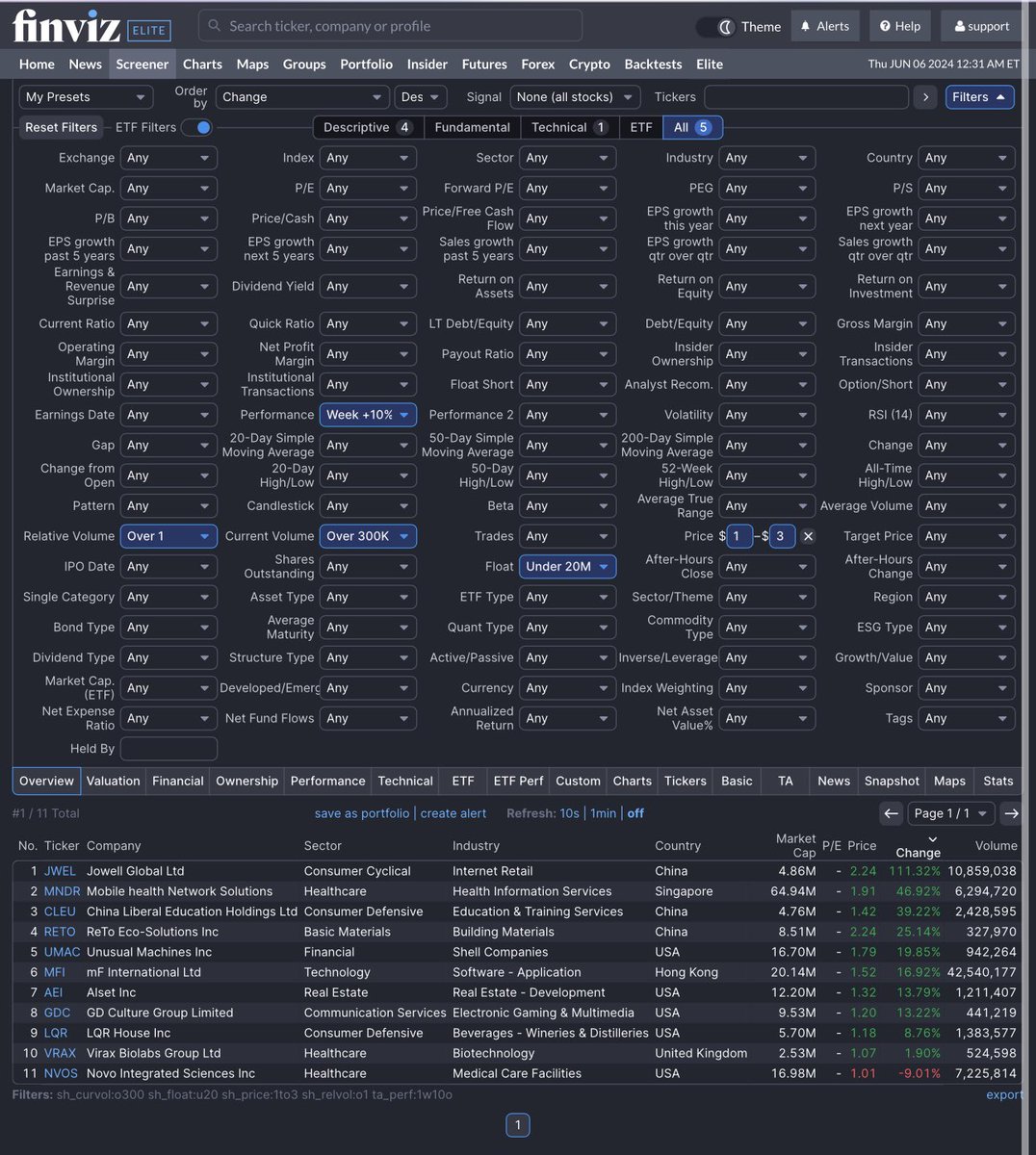Open the Signal dropdown

pyautogui.click(x=575, y=97)
